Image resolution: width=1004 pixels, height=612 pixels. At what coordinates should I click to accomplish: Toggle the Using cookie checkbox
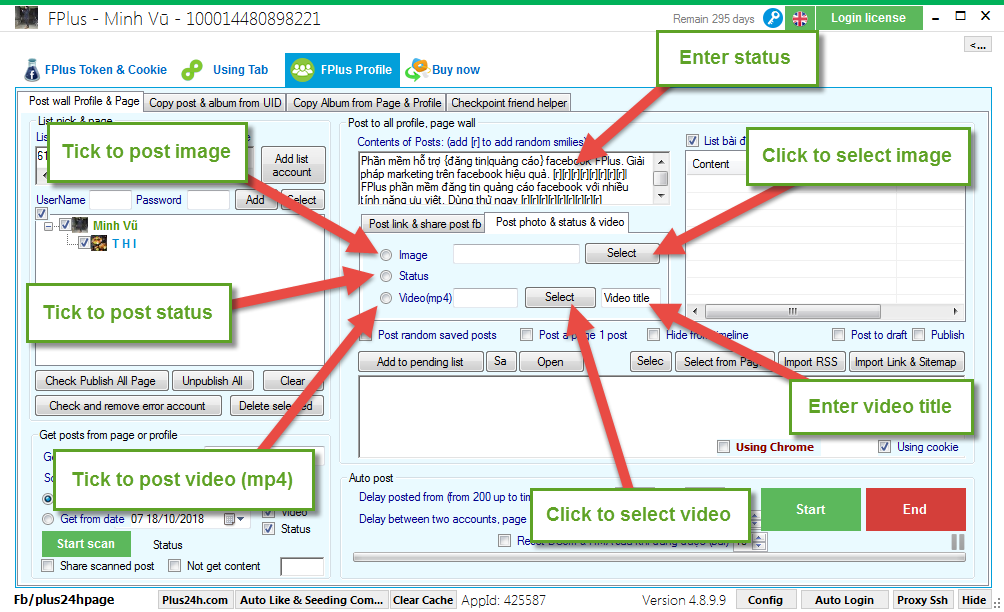pos(884,447)
